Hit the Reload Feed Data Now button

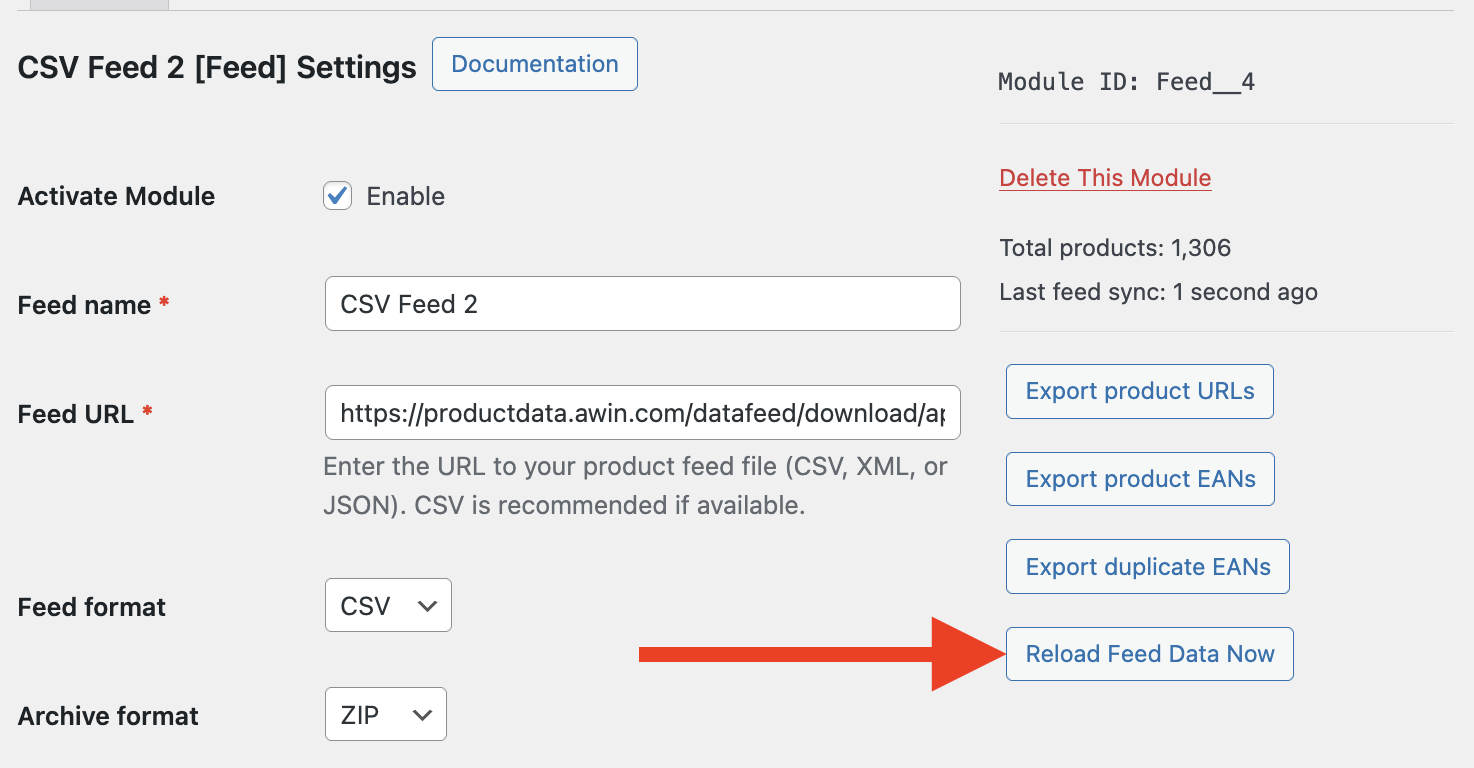point(1149,654)
